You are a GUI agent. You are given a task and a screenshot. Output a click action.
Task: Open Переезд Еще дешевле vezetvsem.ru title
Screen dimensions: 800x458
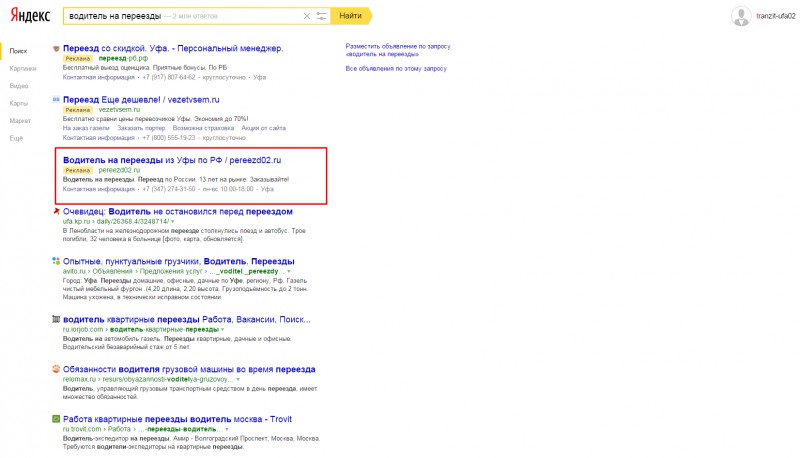pos(141,99)
